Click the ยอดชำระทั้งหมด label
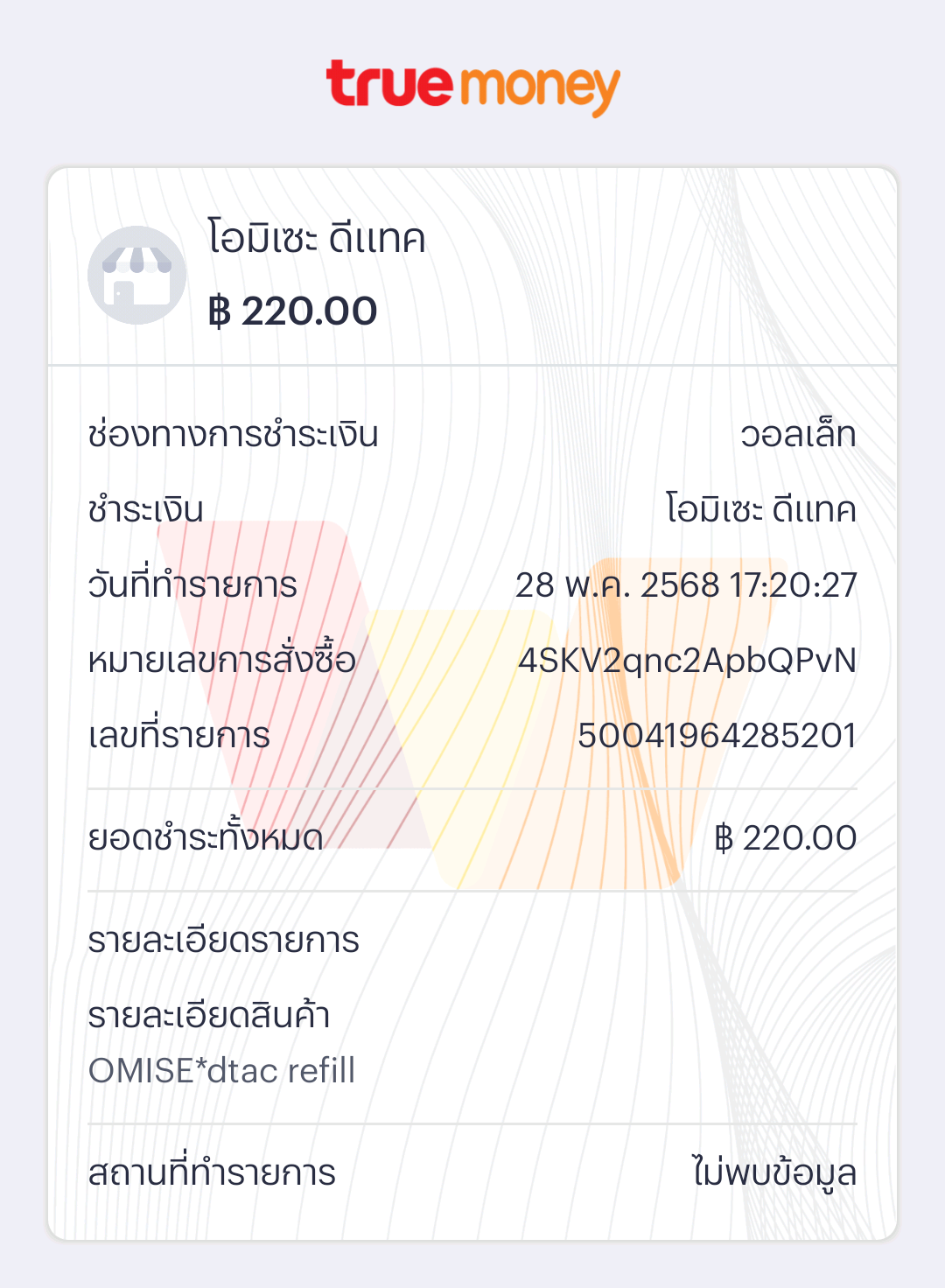 coord(206,837)
